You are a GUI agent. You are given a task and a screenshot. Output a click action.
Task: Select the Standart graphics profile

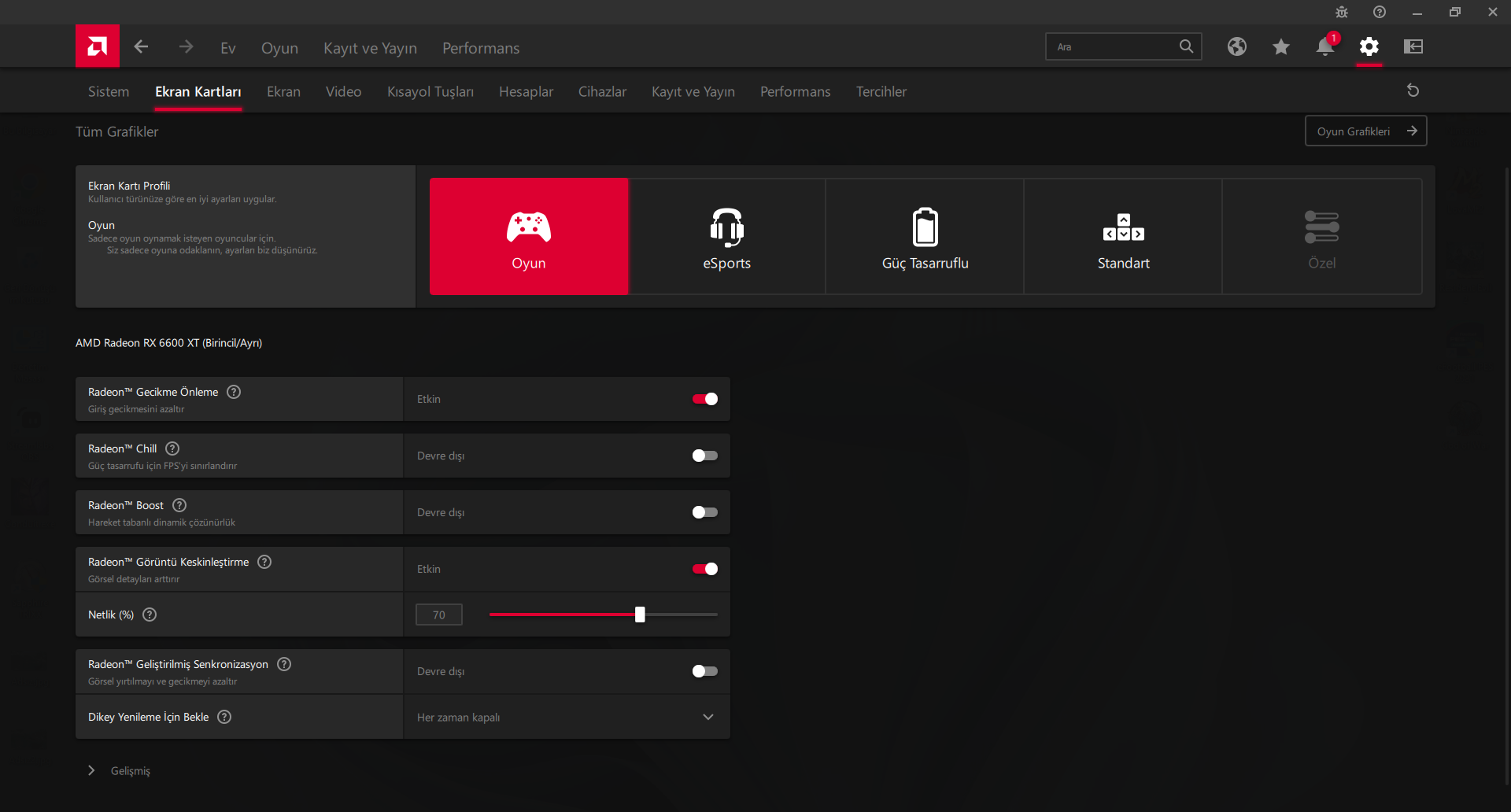pos(1124,236)
